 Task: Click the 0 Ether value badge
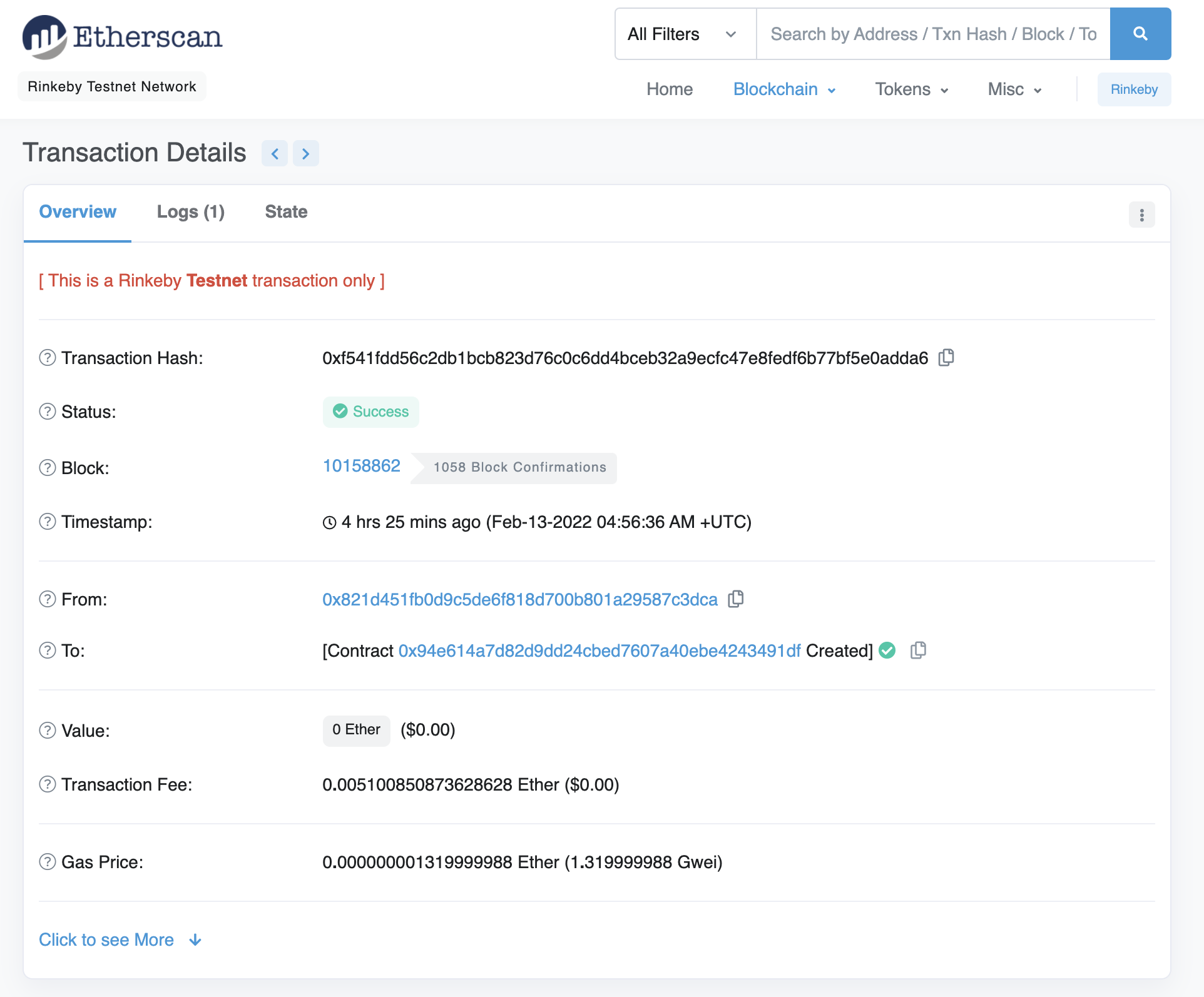[x=357, y=731]
